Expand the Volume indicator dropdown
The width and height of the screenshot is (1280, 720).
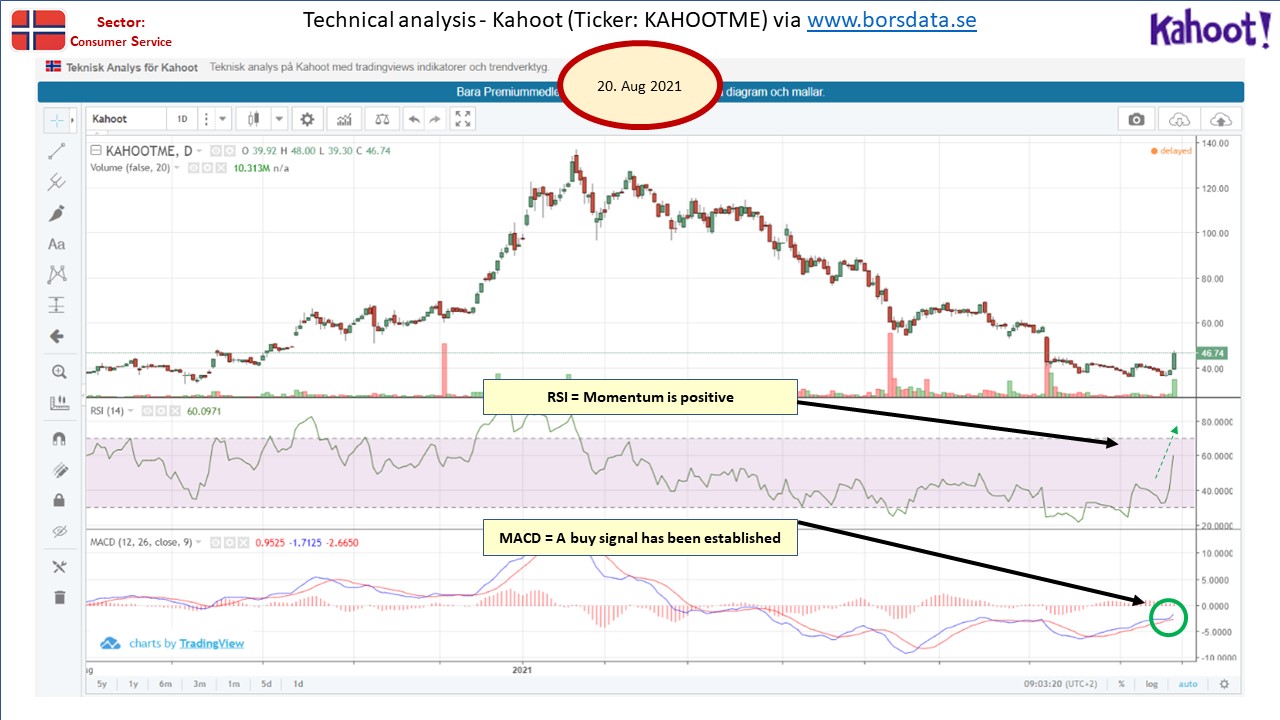[178, 168]
